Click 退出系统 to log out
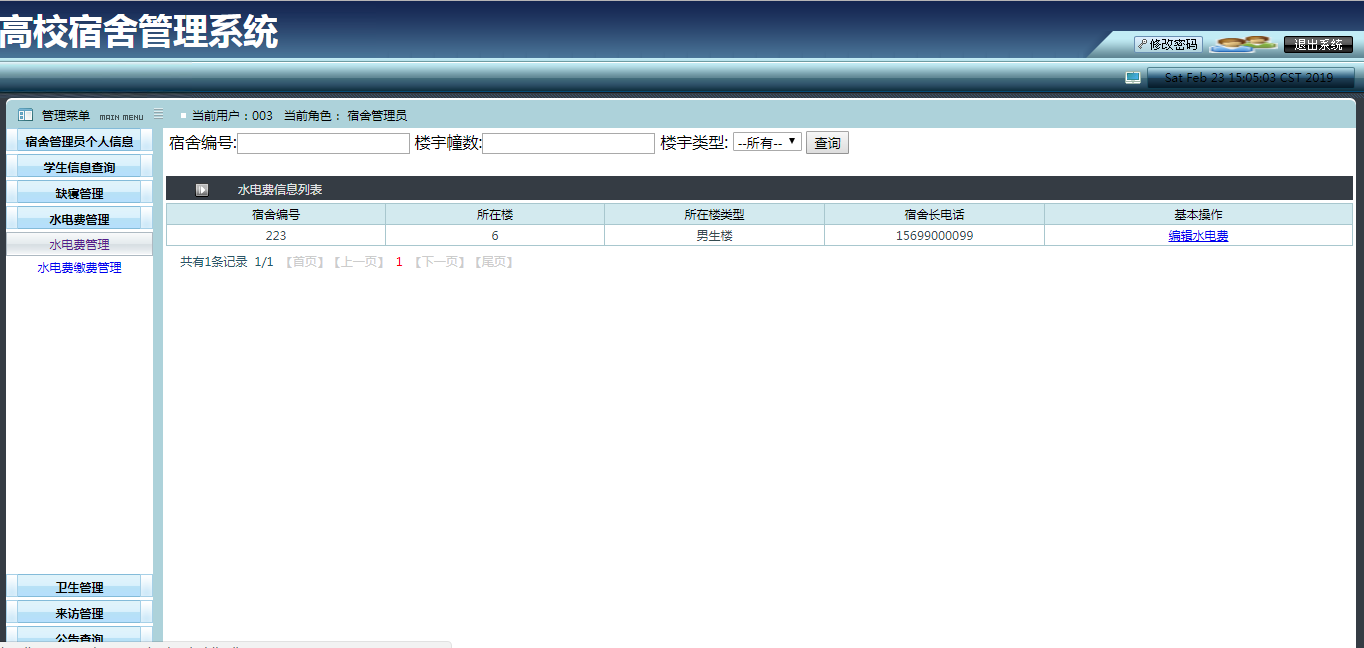This screenshot has height=648, width=1364. 1318,44
